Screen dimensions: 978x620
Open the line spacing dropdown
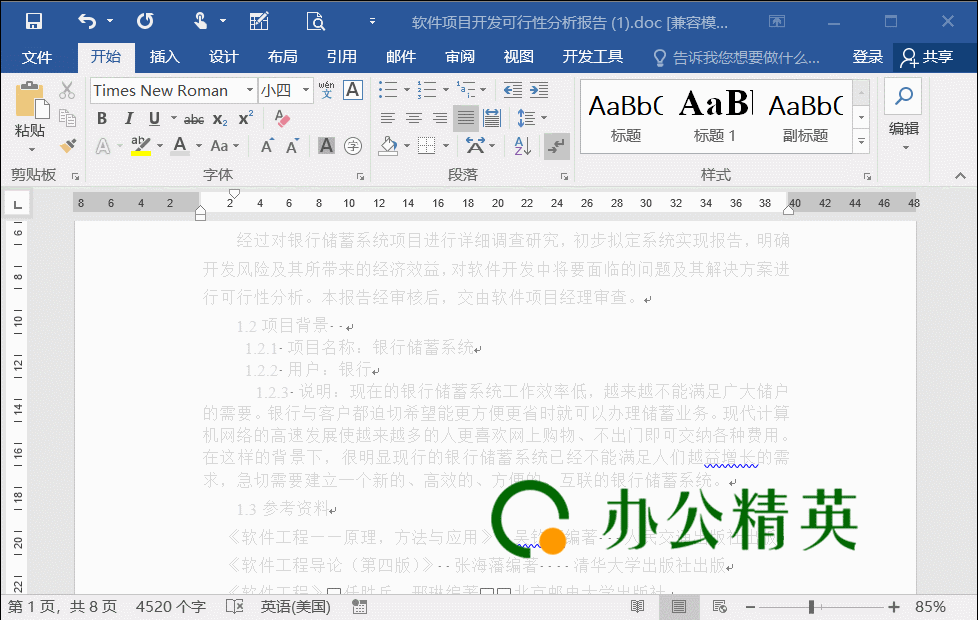pyautogui.click(x=532, y=118)
